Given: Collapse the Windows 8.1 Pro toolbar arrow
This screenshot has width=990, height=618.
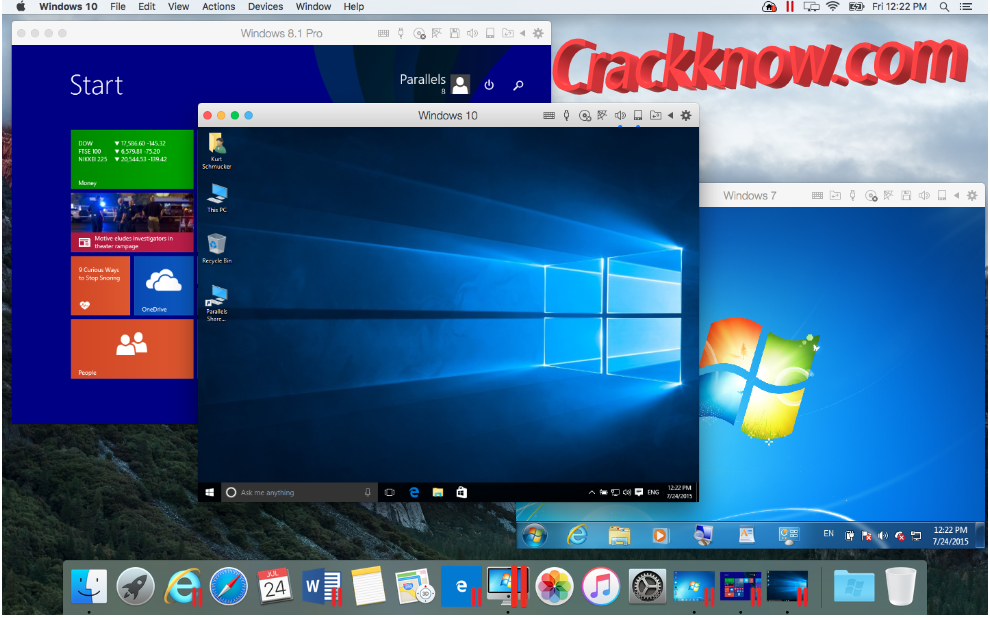Looking at the screenshot, I should (523, 33).
